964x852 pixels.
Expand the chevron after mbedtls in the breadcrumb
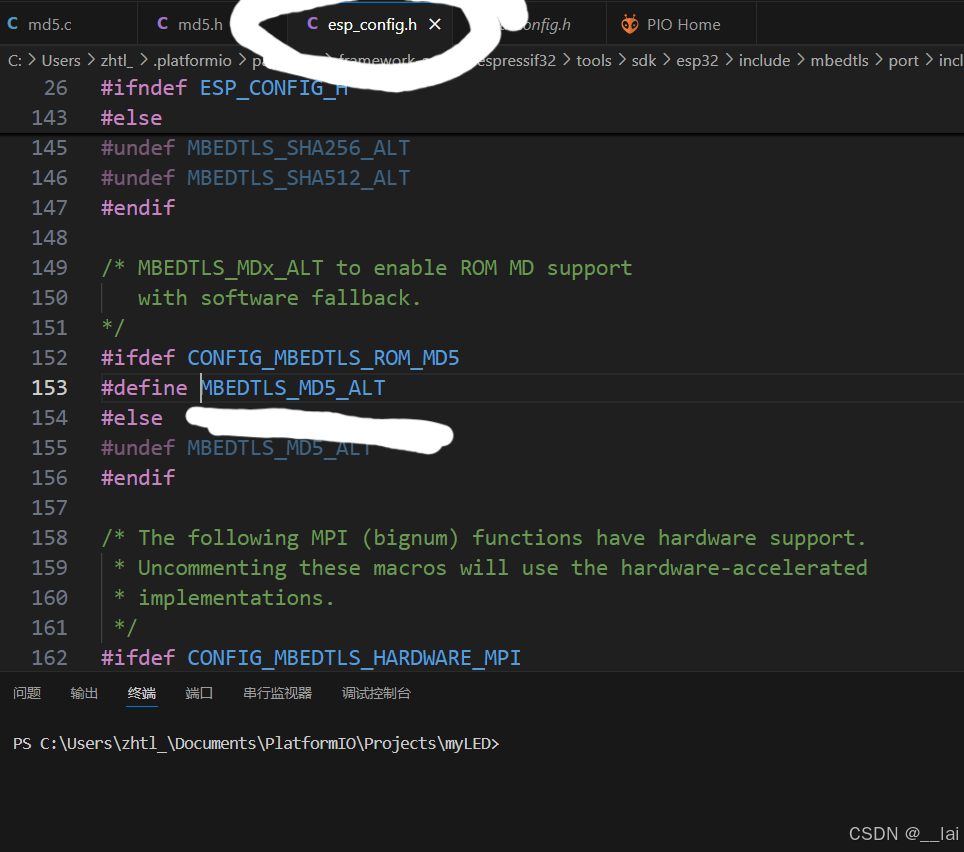pos(876,60)
